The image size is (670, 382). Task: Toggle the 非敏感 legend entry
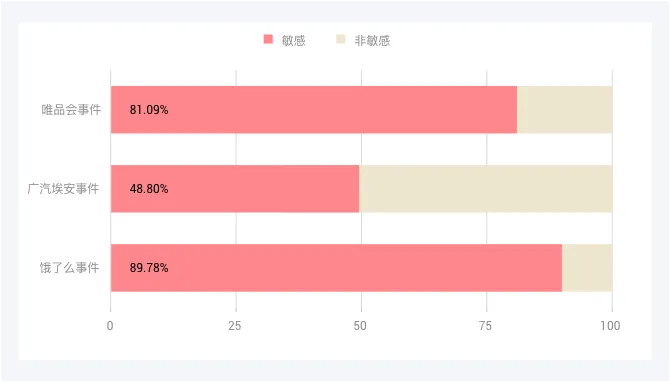coord(363,40)
